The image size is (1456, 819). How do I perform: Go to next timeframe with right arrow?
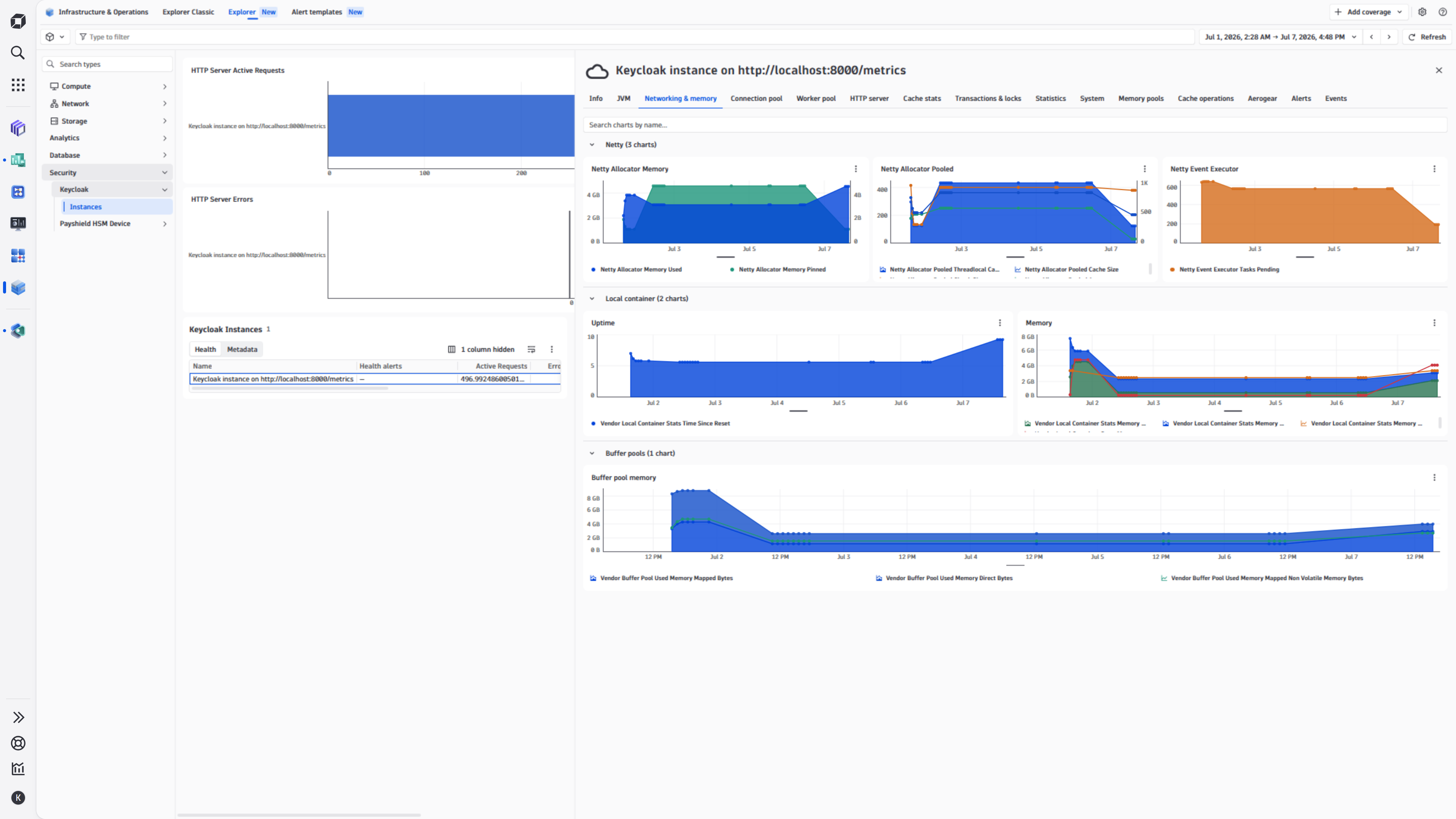coord(1389,37)
